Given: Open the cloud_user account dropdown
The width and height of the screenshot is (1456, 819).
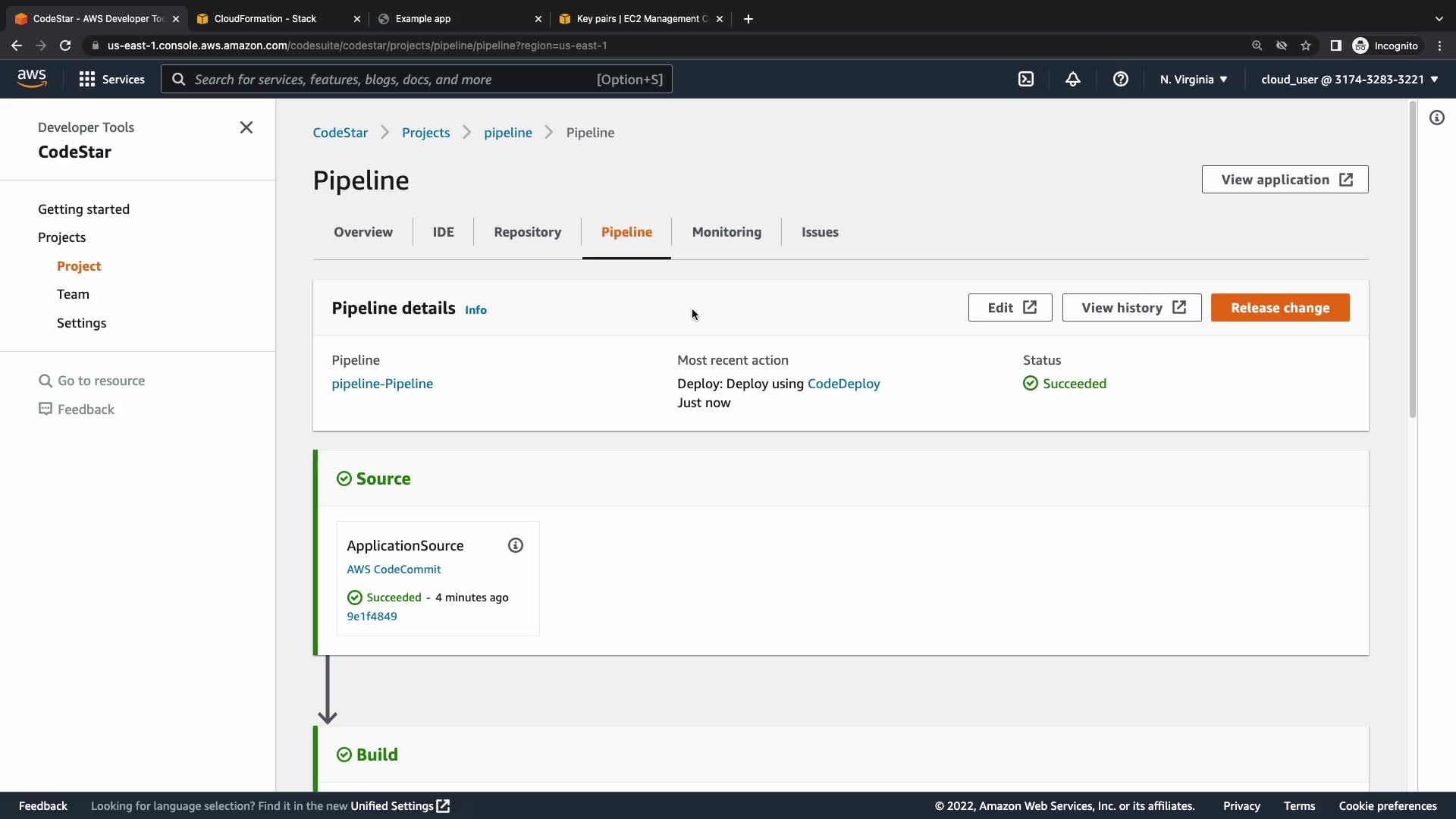Looking at the screenshot, I should (1349, 79).
